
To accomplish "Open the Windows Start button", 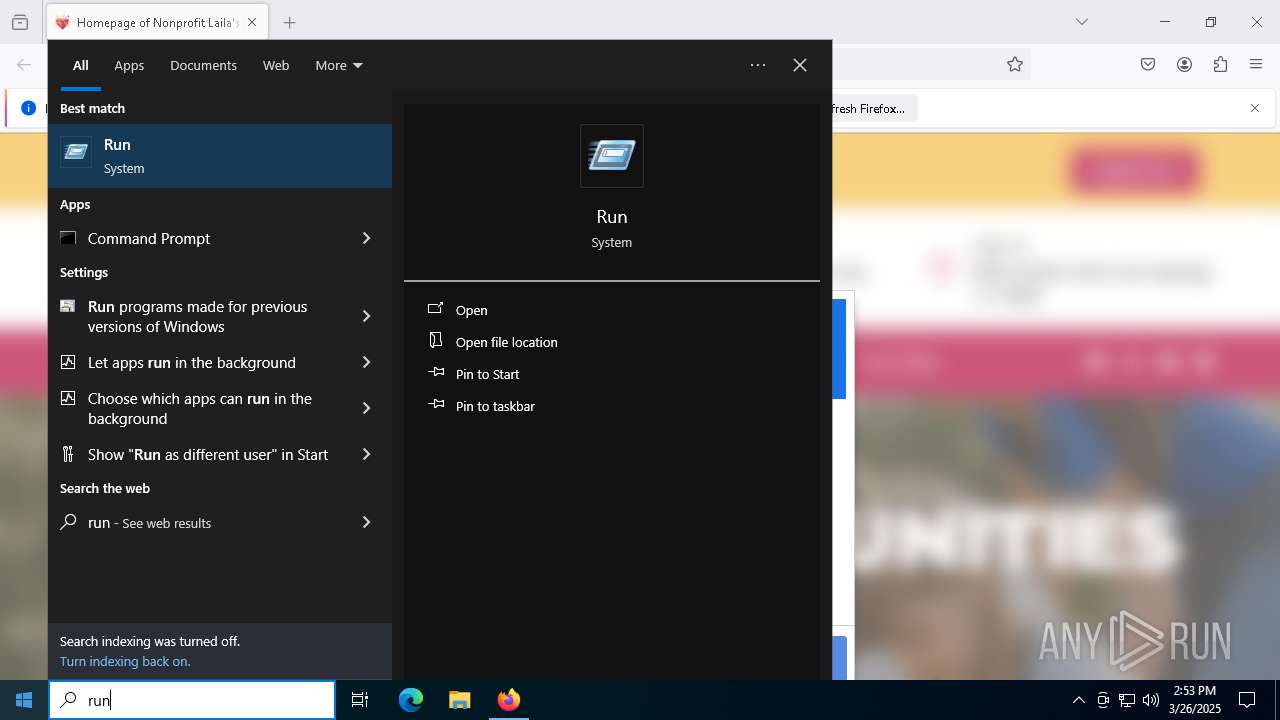I will (x=24, y=700).
